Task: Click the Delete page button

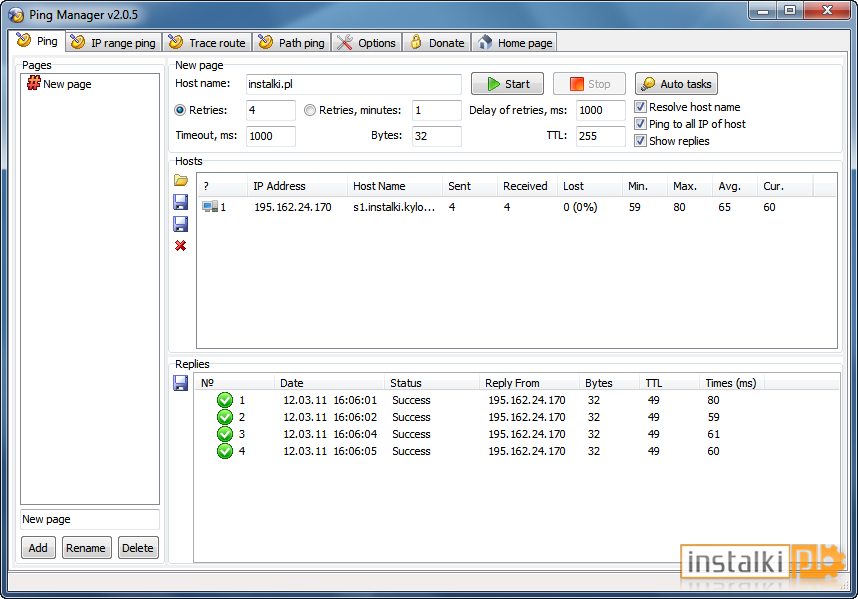Action: tap(138, 548)
